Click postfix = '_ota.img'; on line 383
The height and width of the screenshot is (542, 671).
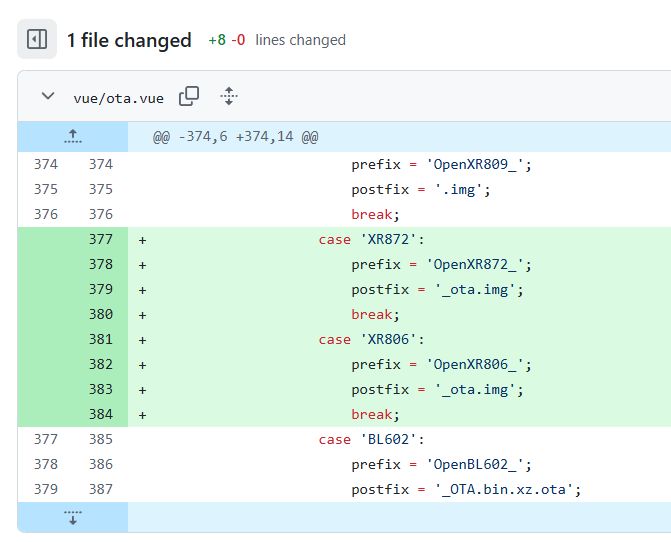point(437,390)
